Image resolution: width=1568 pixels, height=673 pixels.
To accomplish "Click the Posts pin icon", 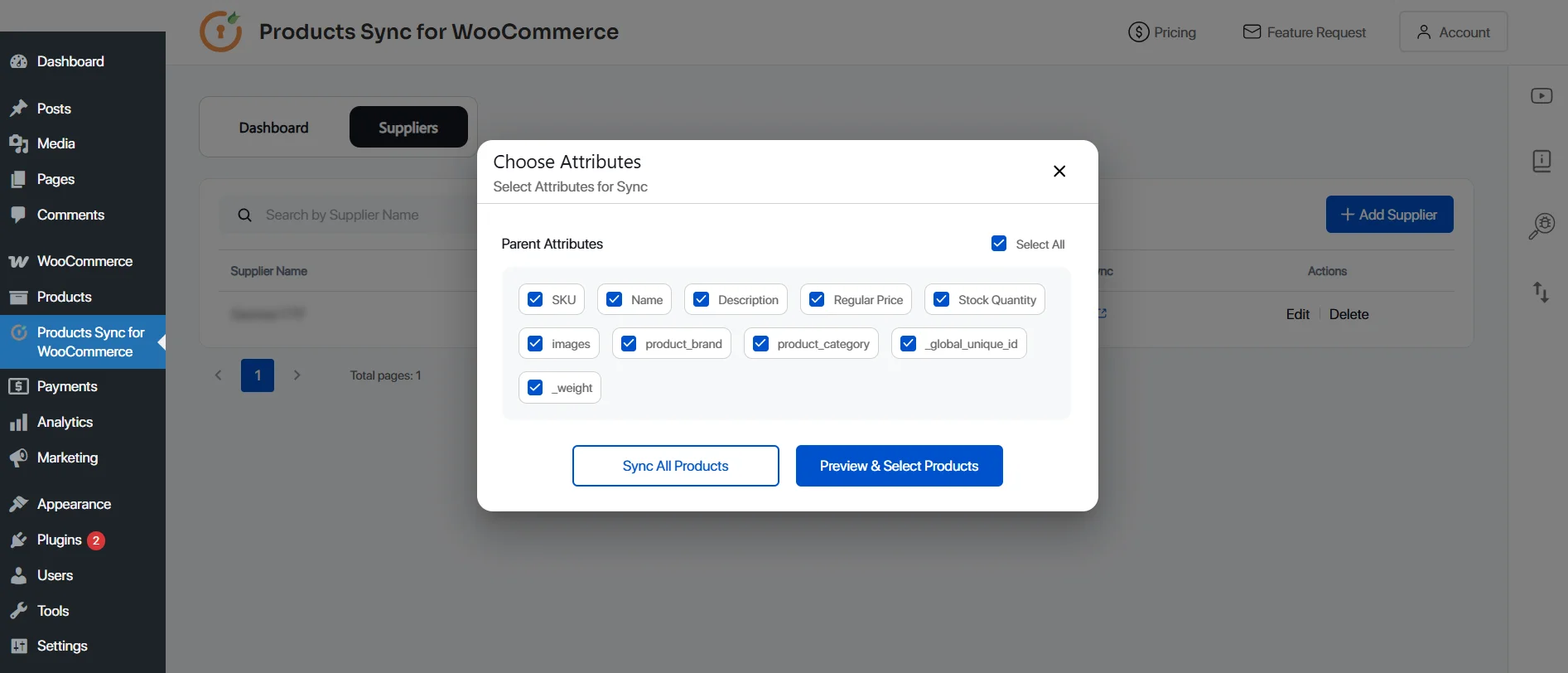I will tap(18, 109).
